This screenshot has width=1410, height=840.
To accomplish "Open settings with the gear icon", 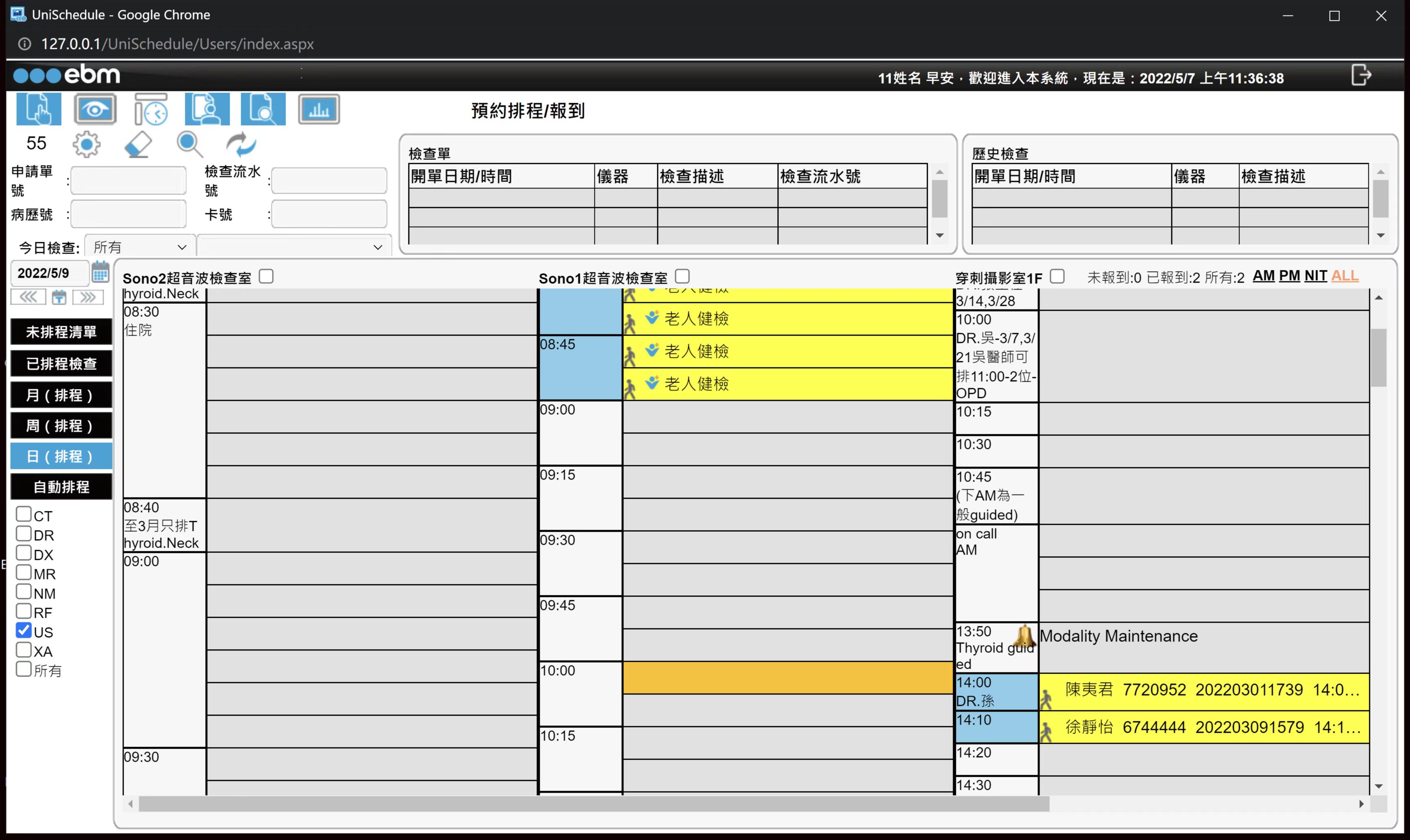I will click(86, 144).
